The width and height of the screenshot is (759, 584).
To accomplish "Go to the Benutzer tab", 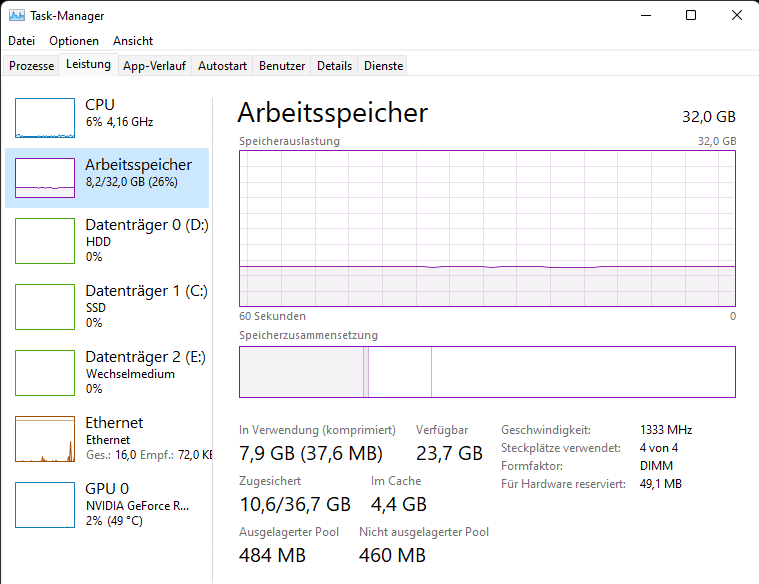I will point(282,66).
